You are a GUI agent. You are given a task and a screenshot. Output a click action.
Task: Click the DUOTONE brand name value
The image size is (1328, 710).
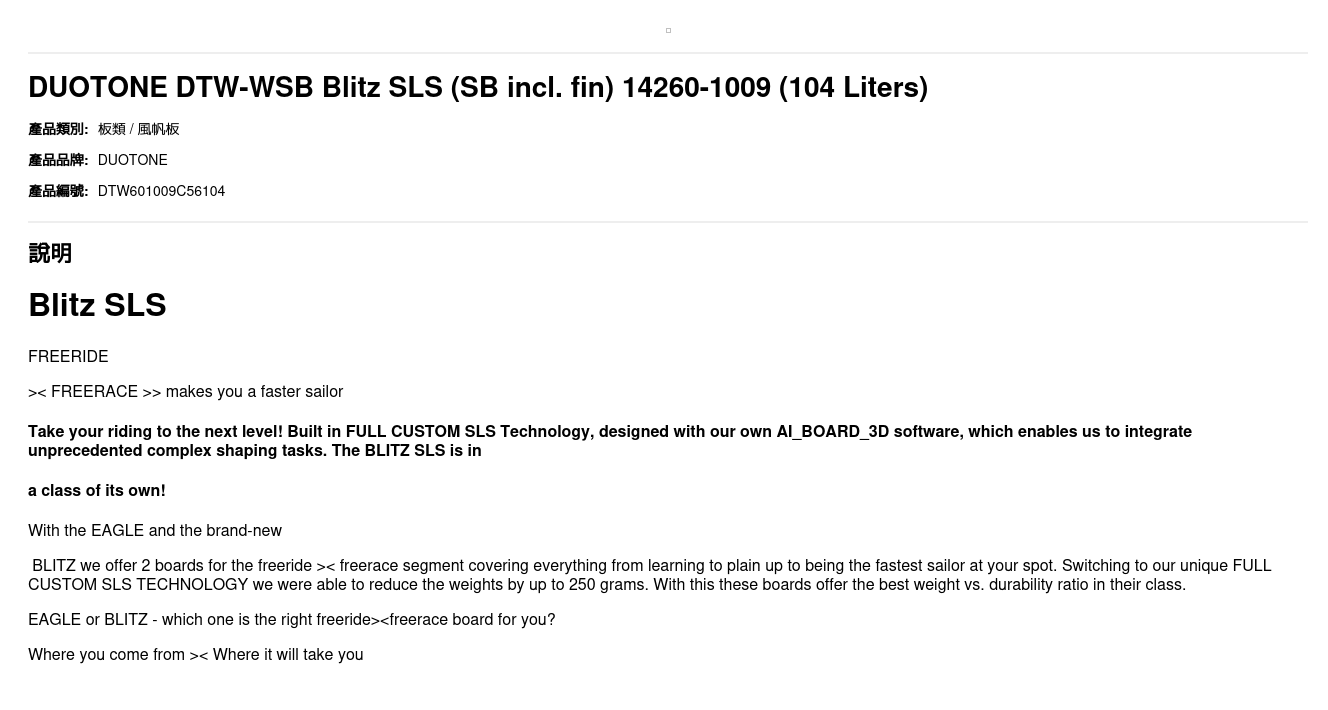click(x=132, y=160)
